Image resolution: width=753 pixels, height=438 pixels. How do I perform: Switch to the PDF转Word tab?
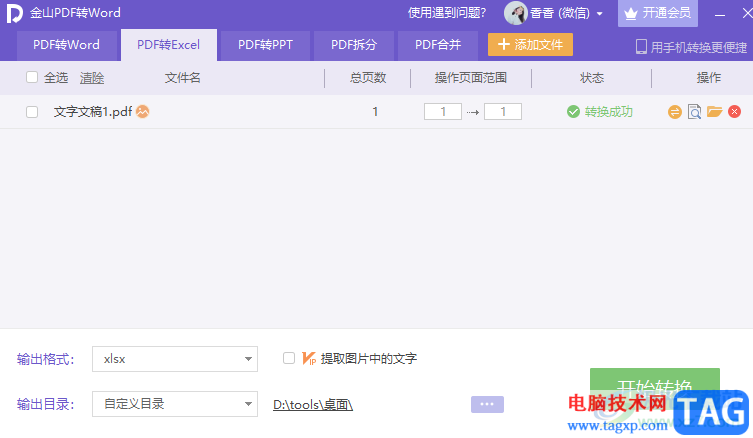tap(66, 45)
